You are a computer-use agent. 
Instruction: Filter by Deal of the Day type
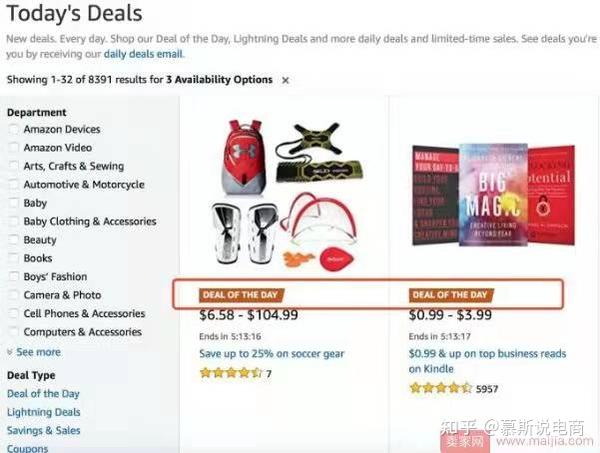(43, 394)
